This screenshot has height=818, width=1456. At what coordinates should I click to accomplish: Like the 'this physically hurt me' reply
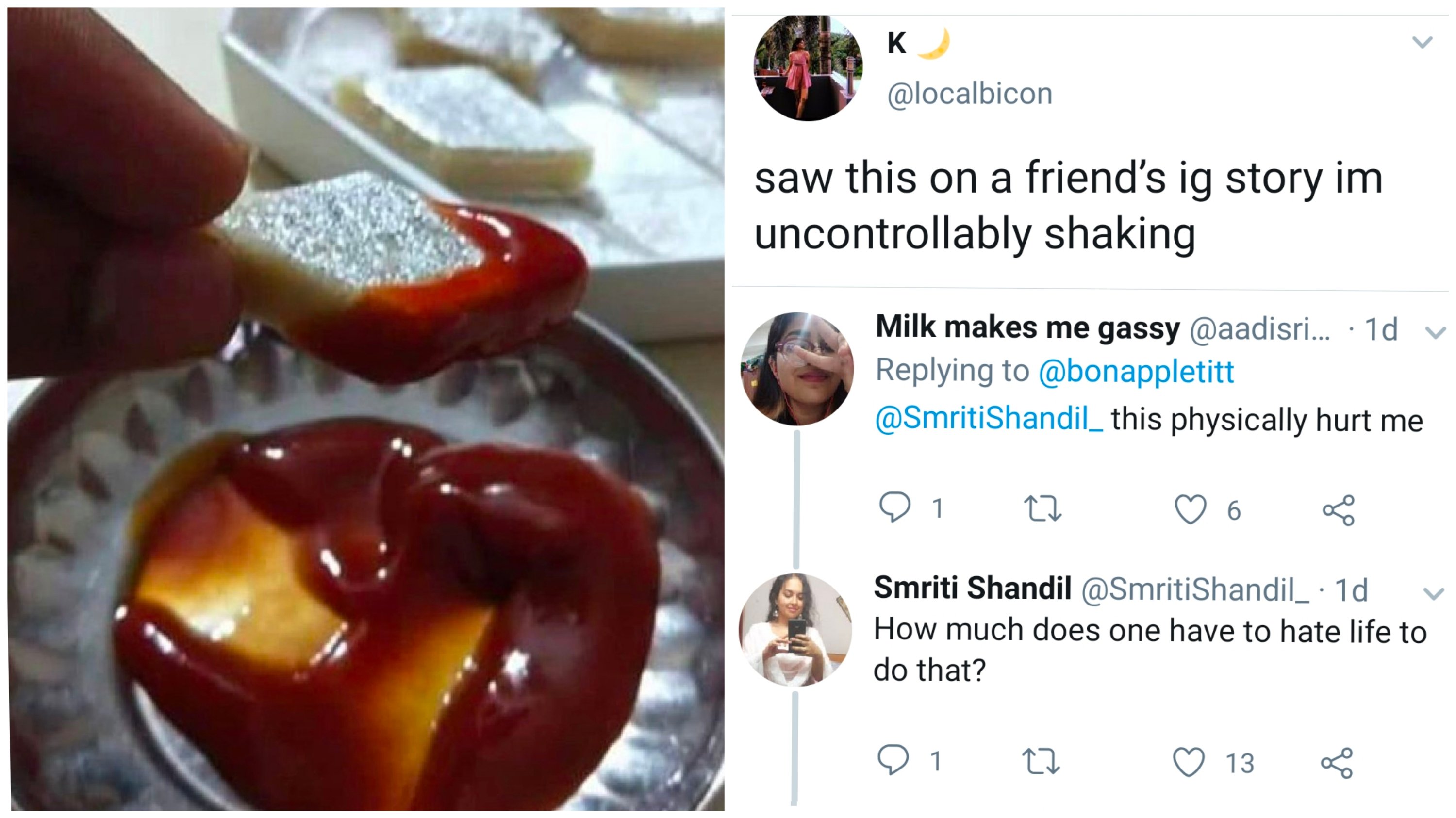point(1191,509)
